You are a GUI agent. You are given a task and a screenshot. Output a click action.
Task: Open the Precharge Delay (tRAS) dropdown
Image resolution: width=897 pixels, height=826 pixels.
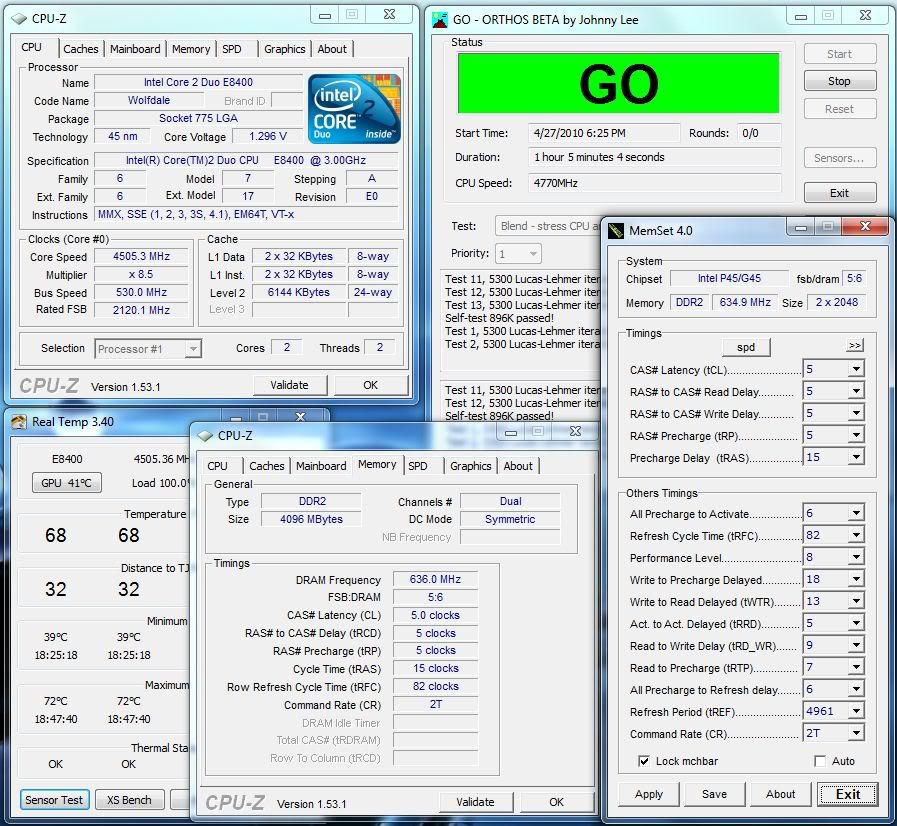(856, 457)
